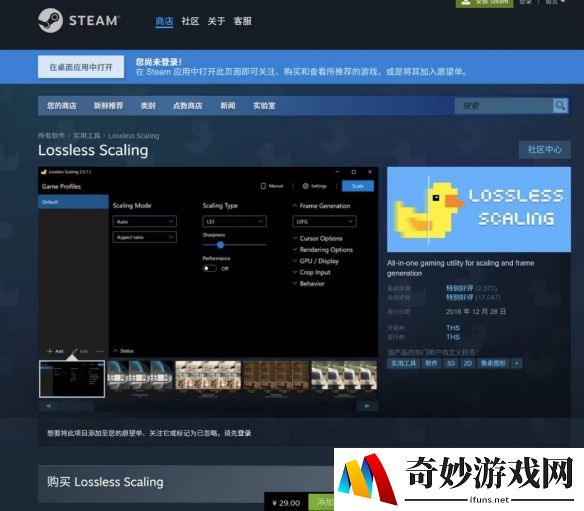Click the ¥ 29.00 price
The height and width of the screenshot is (511, 584).
286,503
